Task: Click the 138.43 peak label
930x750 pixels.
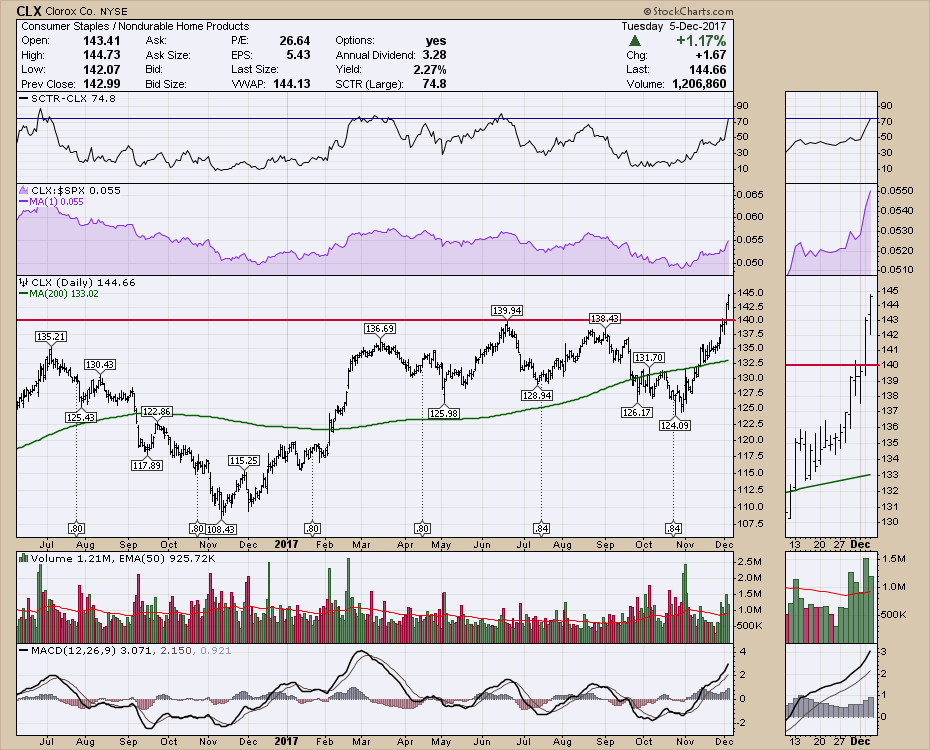Action: tap(604, 319)
